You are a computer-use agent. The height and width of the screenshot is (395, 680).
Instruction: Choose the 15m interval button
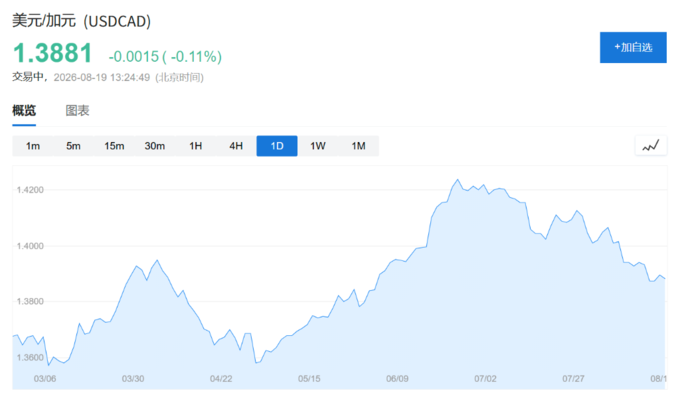pos(114,146)
